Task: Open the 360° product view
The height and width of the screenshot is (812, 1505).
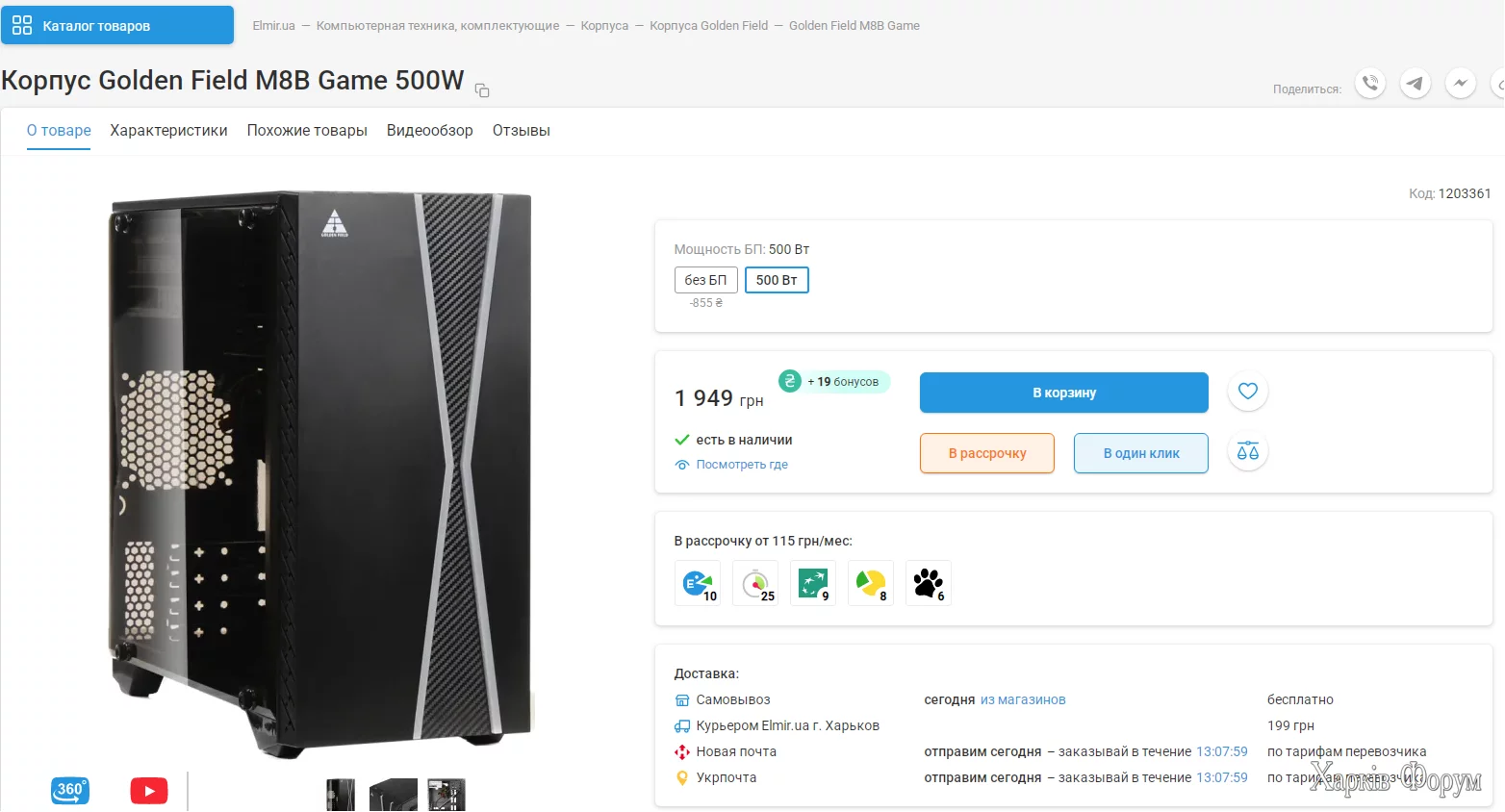Action: [x=69, y=791]
